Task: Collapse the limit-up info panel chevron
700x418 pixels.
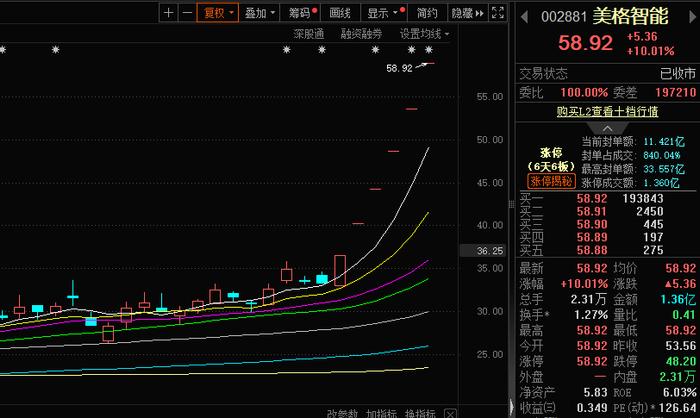Action: coord(607,129)
